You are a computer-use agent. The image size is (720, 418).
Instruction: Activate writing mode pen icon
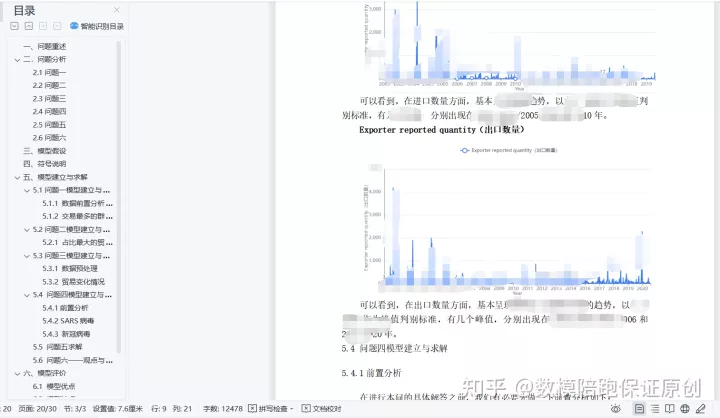[700, 409]
